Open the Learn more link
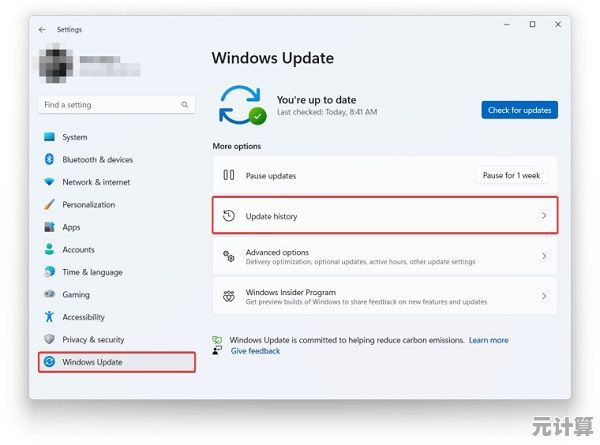 pyautogui.click(x=488, y=340)
